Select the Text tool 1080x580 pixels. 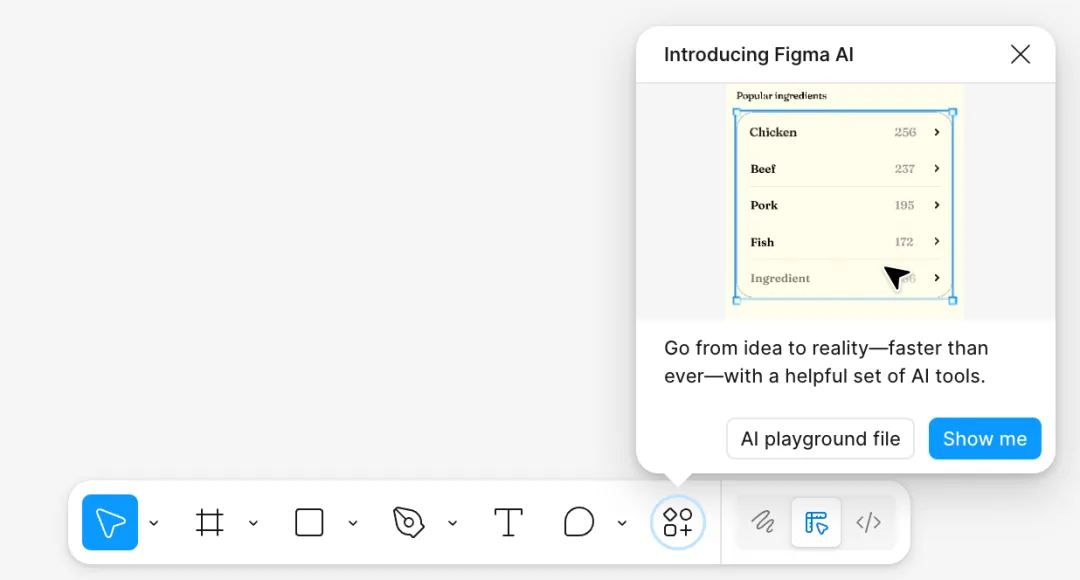(x=508, y=522)
